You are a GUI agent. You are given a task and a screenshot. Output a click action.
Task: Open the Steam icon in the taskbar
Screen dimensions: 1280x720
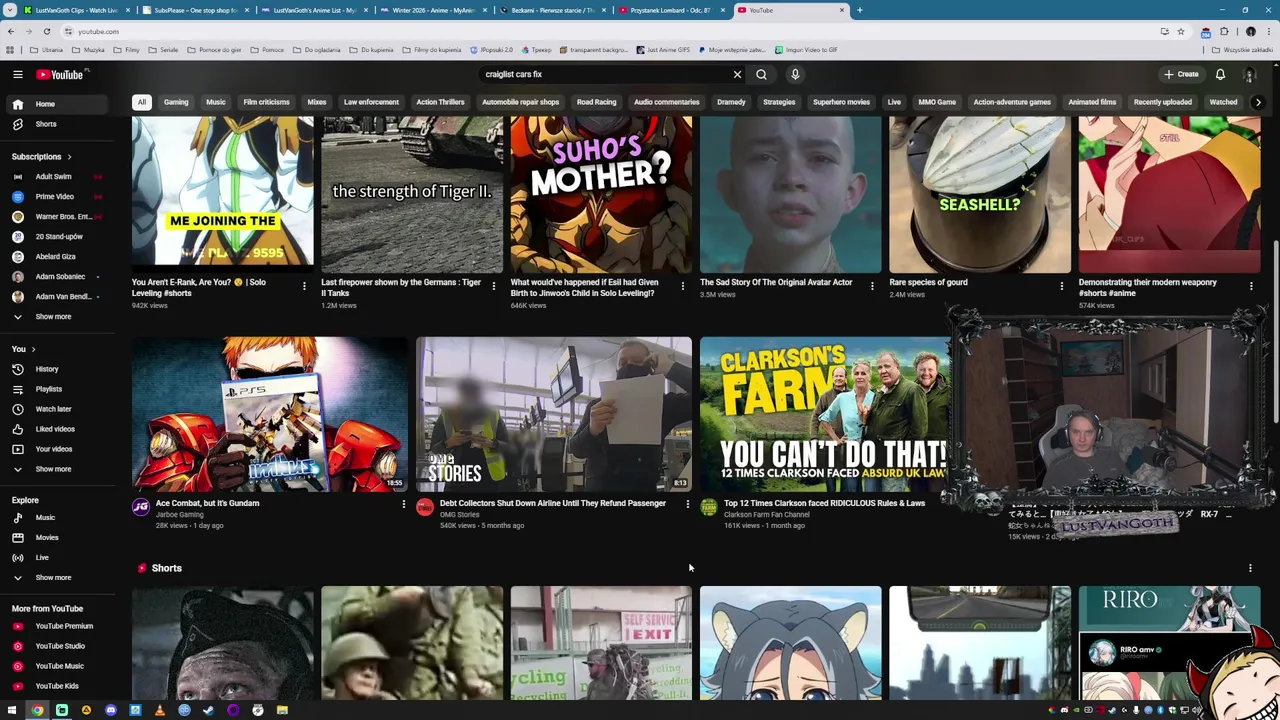click(208, 710)
